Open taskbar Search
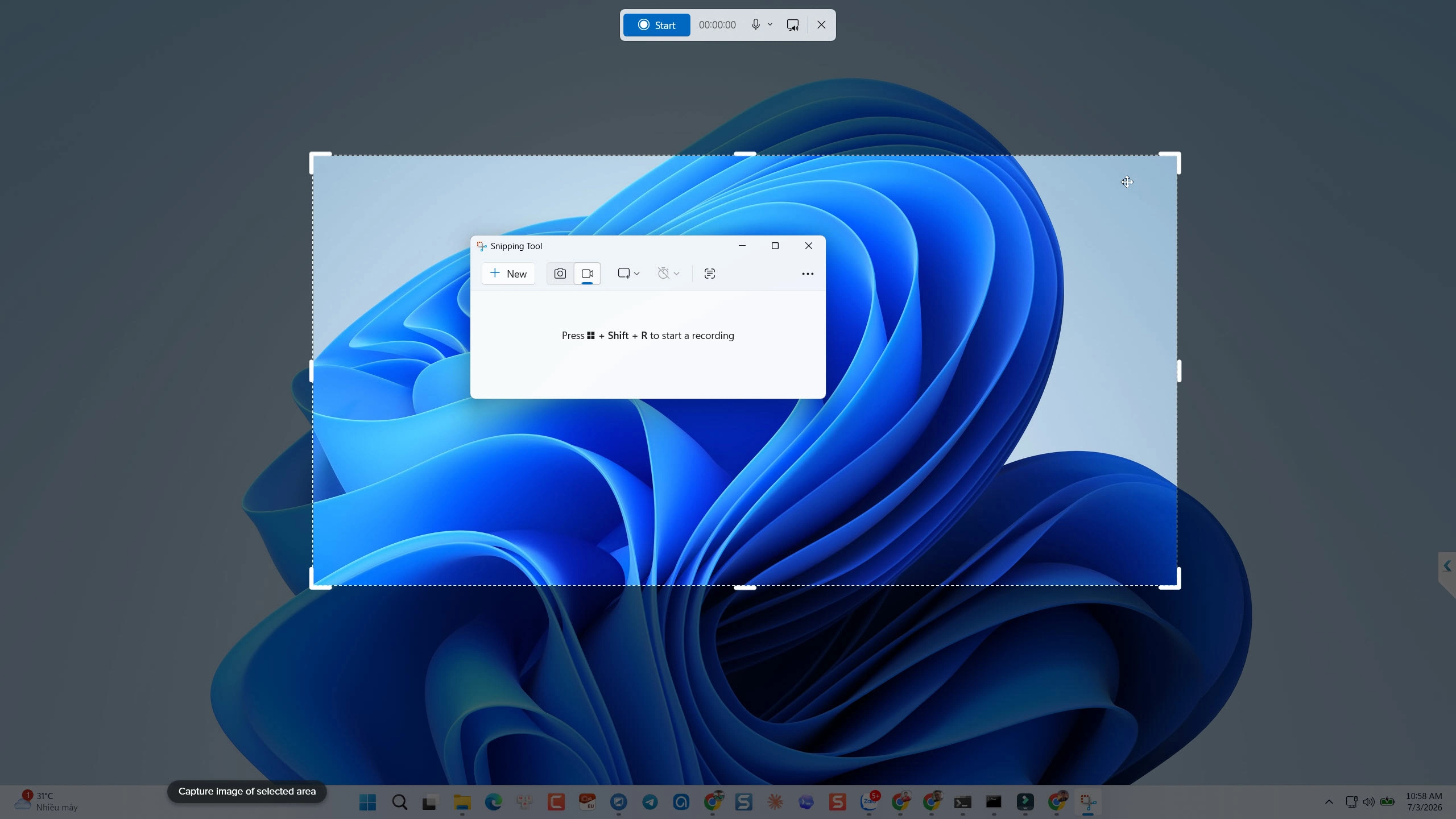1456x819 pixels. click(400, 803)
